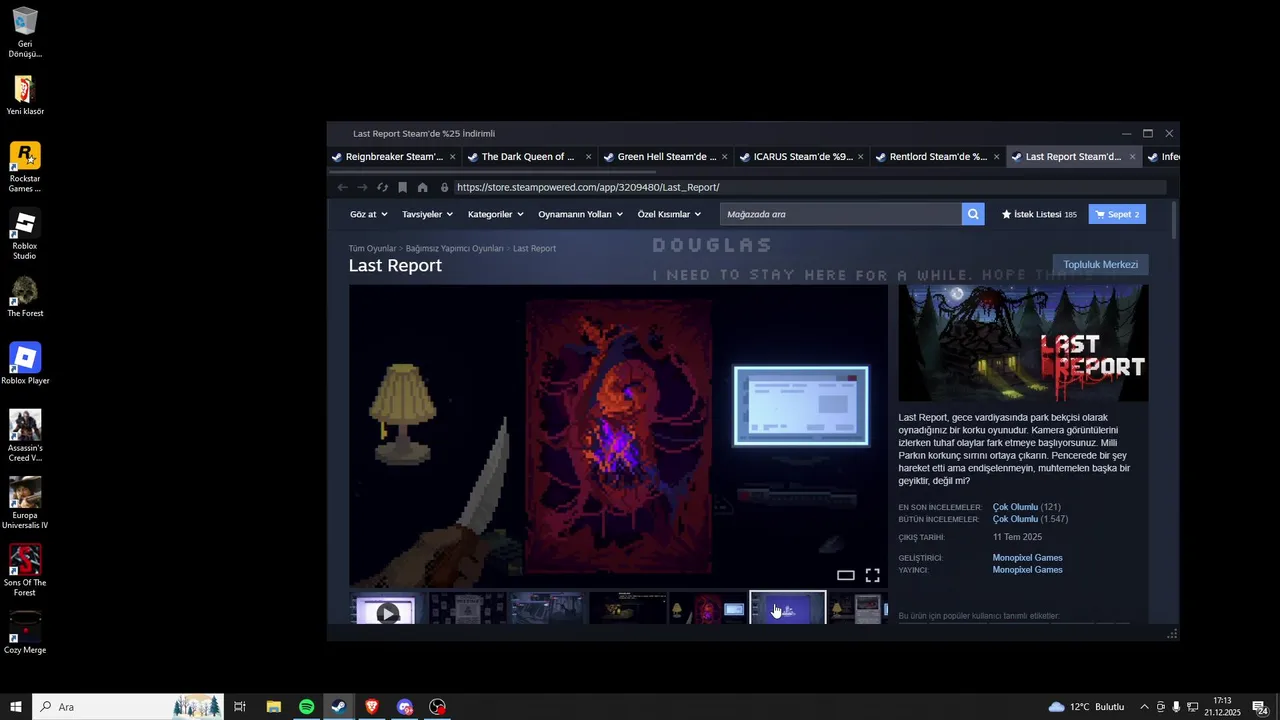Select Rockstar Games launcher desktop icon
The image size is (1280, 720).
pos(25,167)
